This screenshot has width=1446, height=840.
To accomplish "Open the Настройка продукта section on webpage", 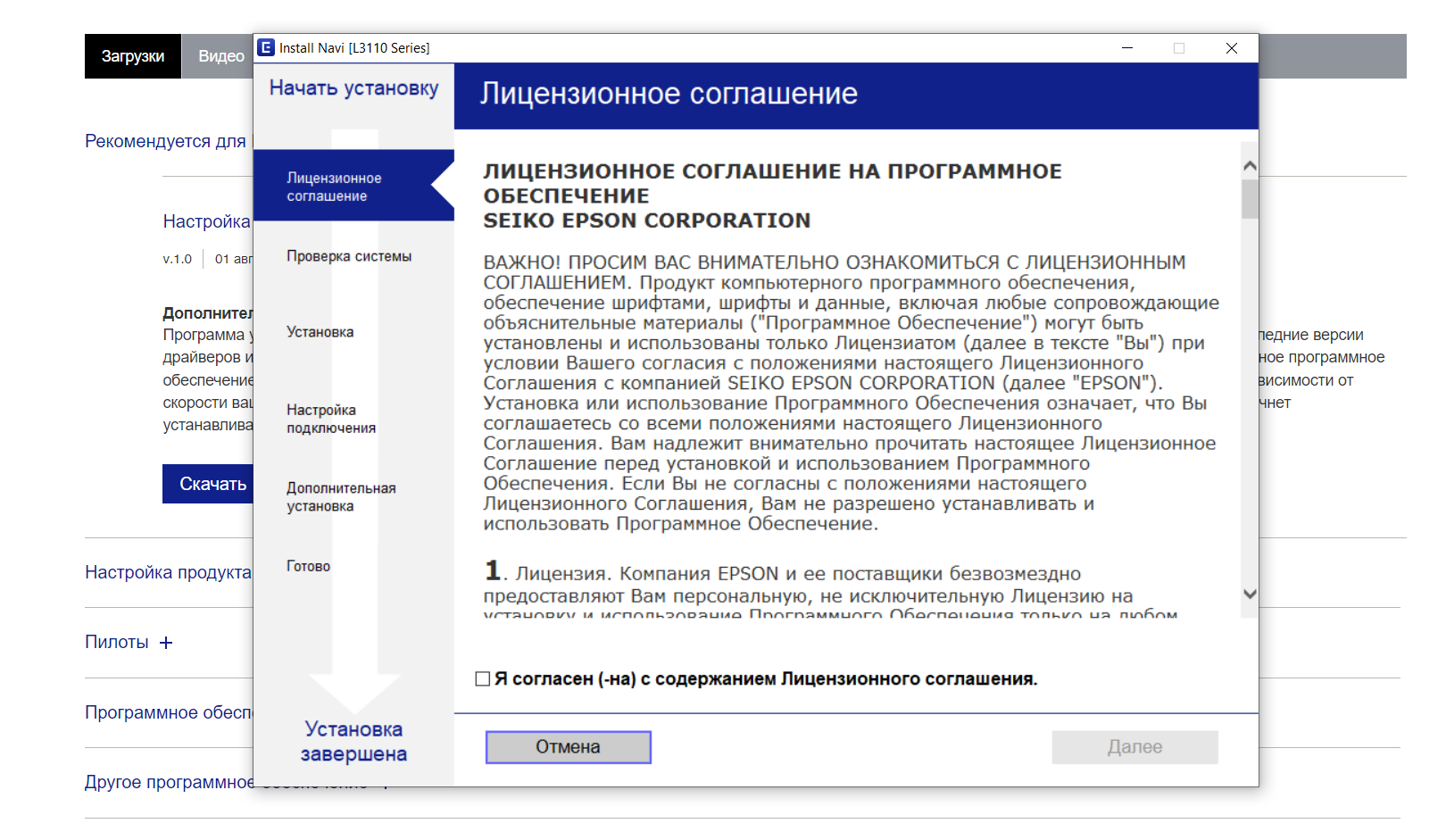I will 169,572.
